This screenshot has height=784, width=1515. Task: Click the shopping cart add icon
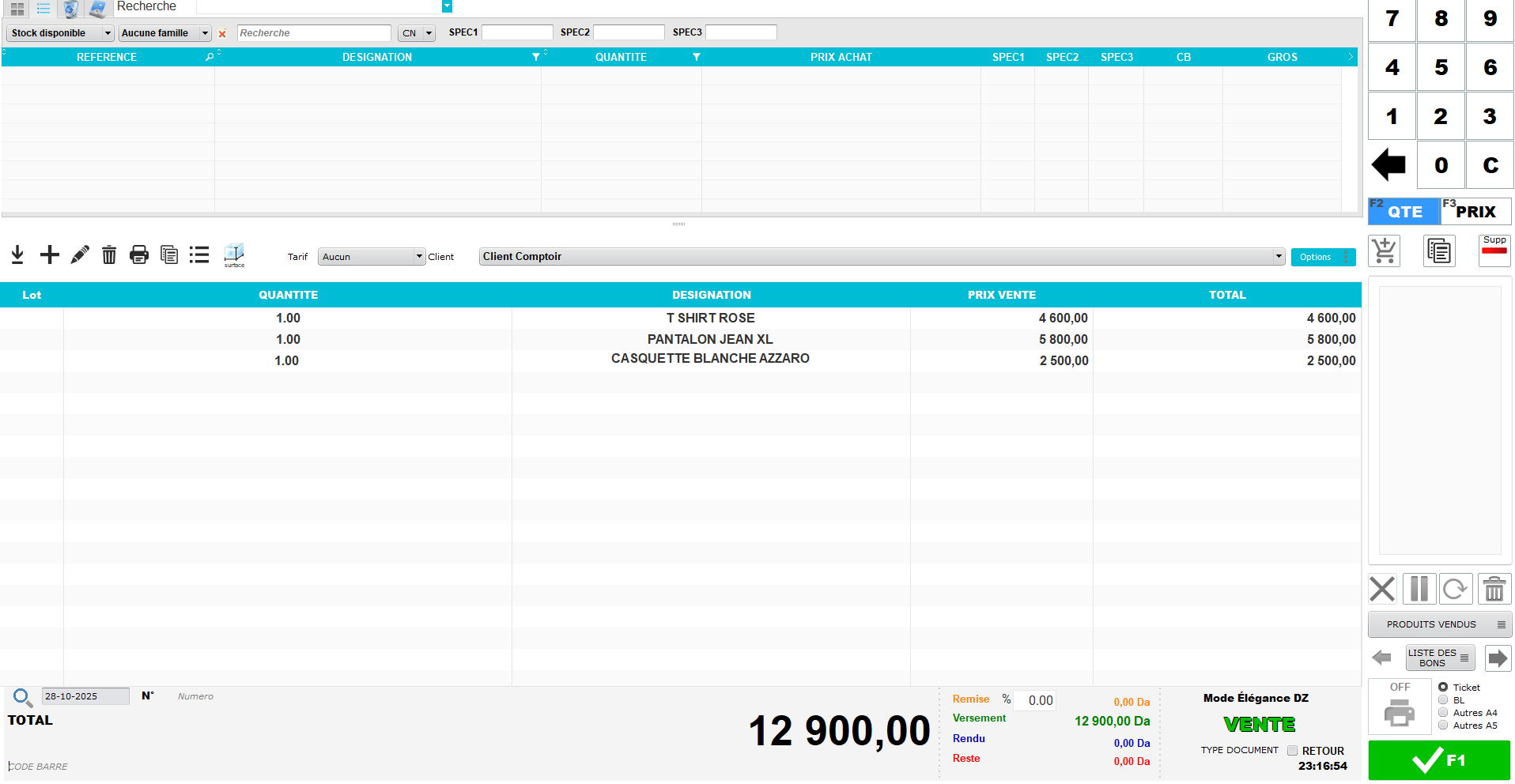(x=1385, y=251)
